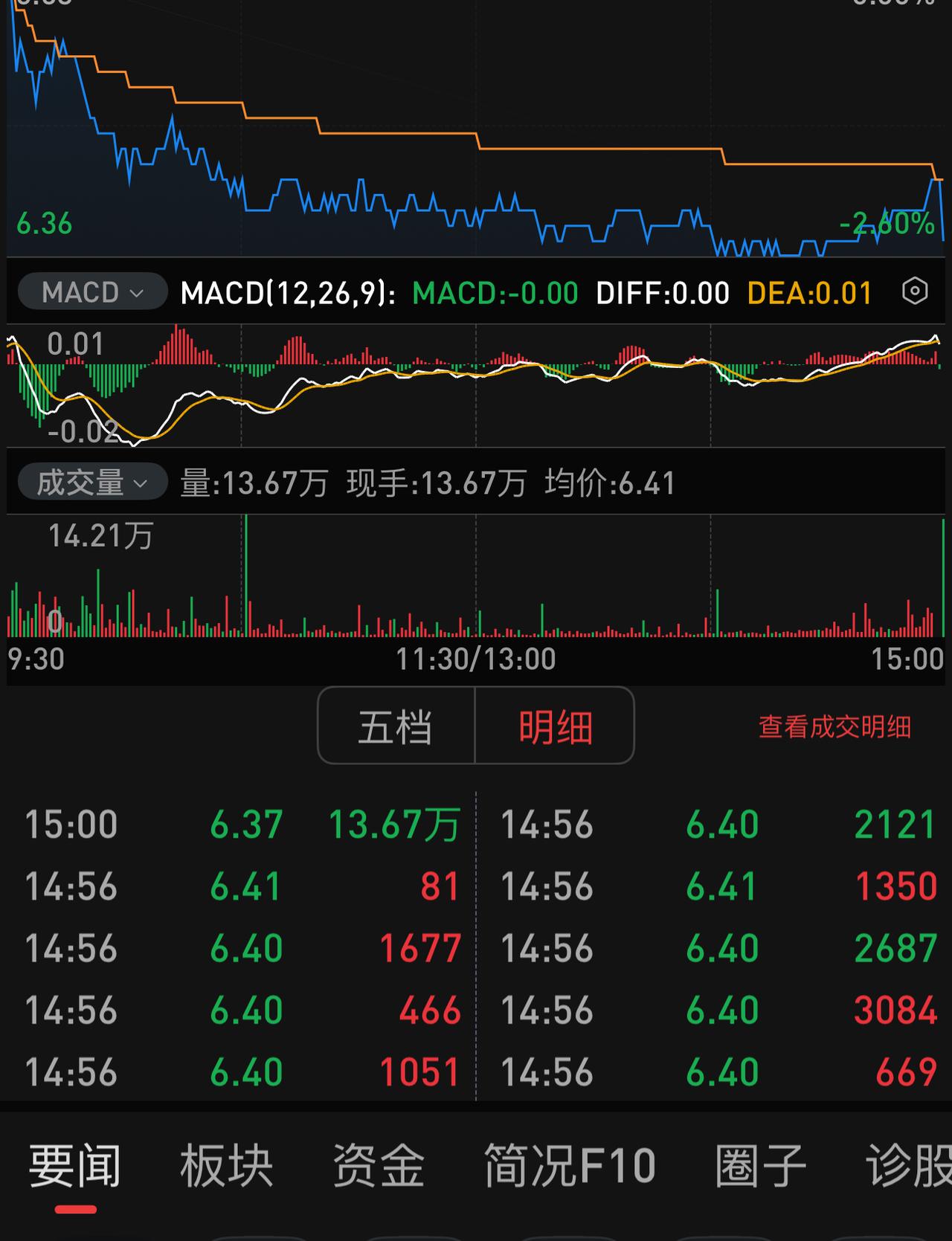This screenshot has height=1241, width=952.
Task: Switch to the 明细 tab
Action: pyautogui.click(x=555, y=726)
